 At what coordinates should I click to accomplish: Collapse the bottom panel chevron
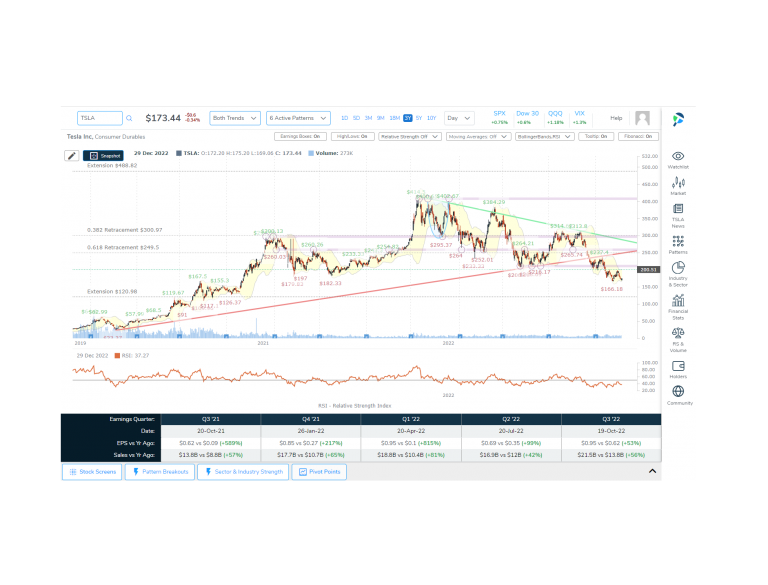click(x=652, y=471)
